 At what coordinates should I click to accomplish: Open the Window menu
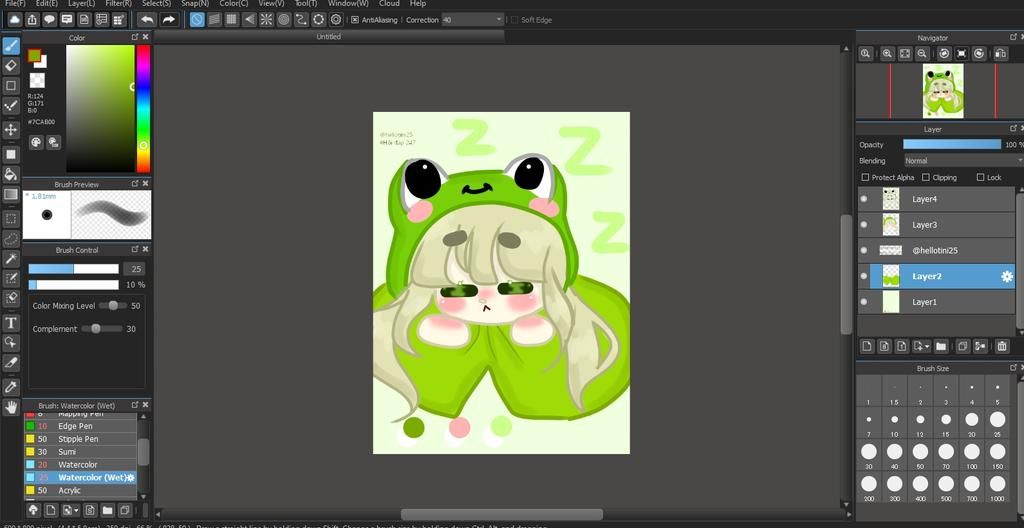347,3
